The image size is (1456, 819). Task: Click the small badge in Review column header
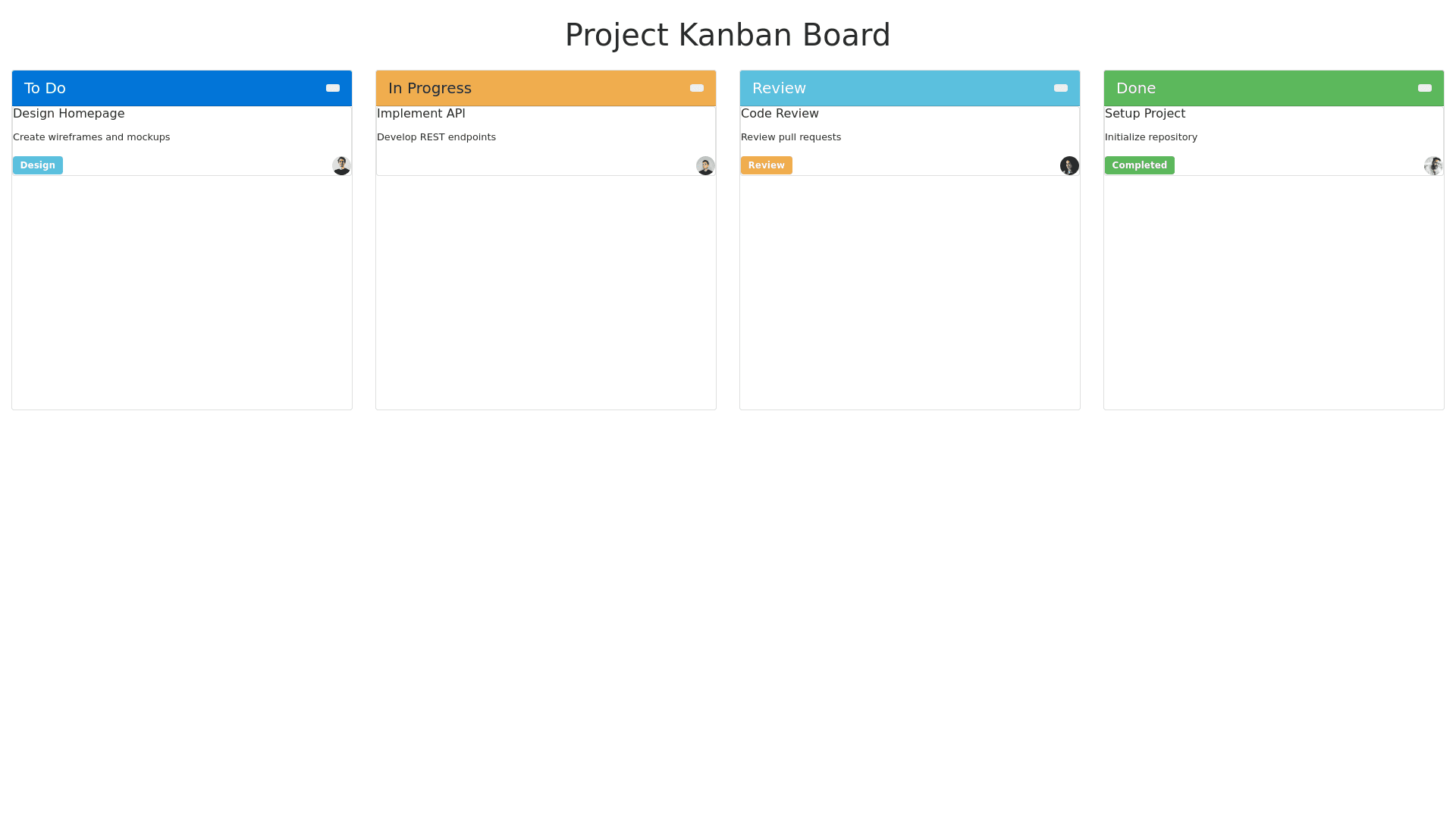[x=1061, y=88]
